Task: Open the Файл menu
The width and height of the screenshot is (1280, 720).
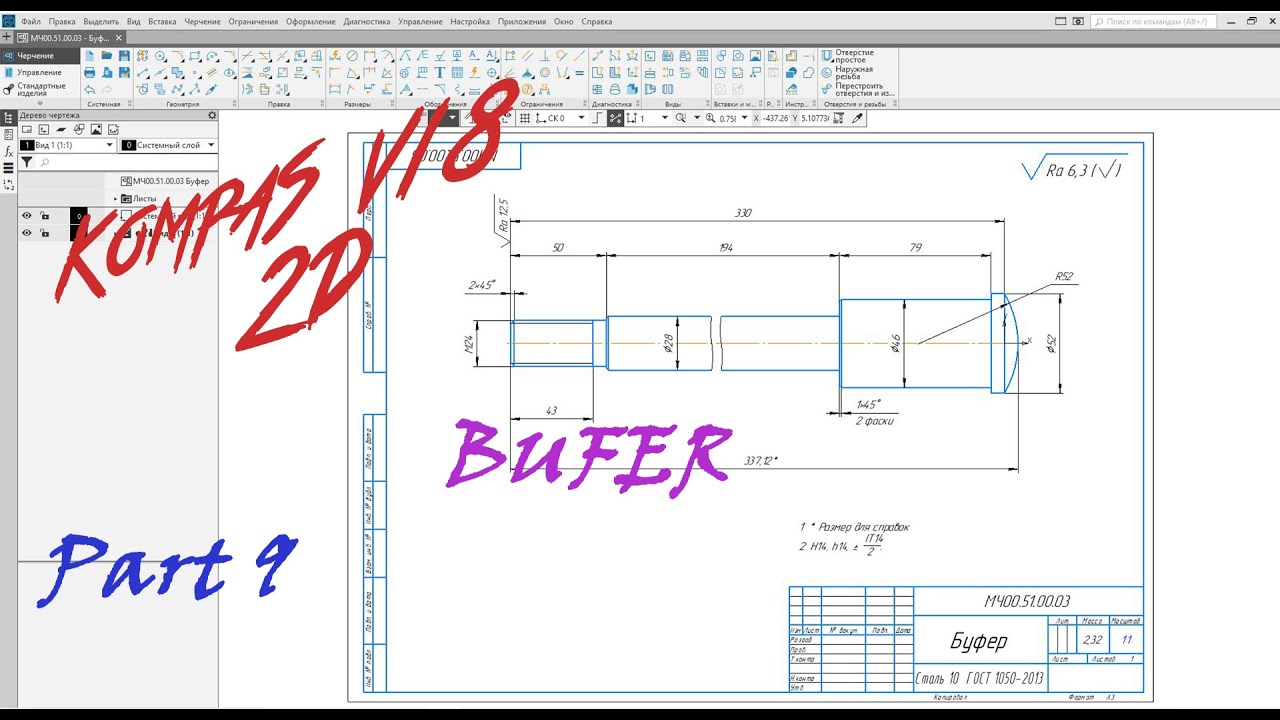Action: 31,21
